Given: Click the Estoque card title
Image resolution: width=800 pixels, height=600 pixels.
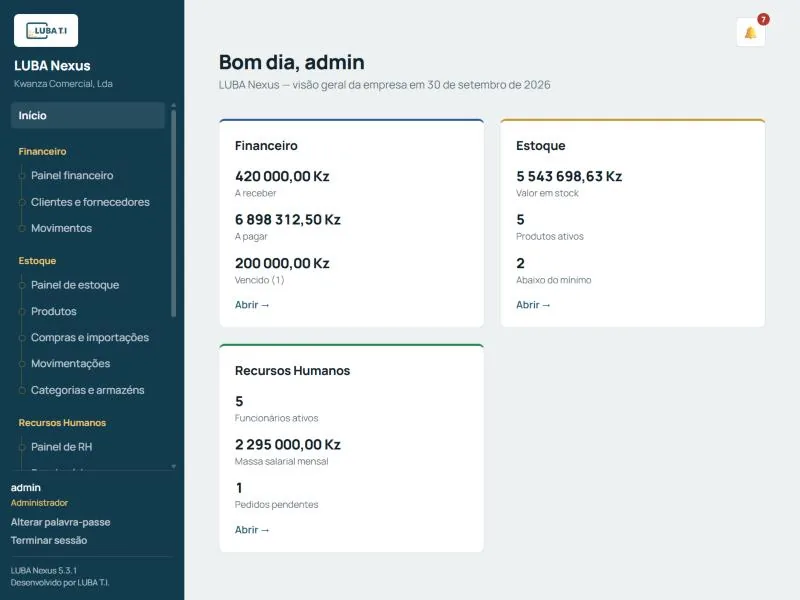Looking at the screenshot, I should click(541, 145).
